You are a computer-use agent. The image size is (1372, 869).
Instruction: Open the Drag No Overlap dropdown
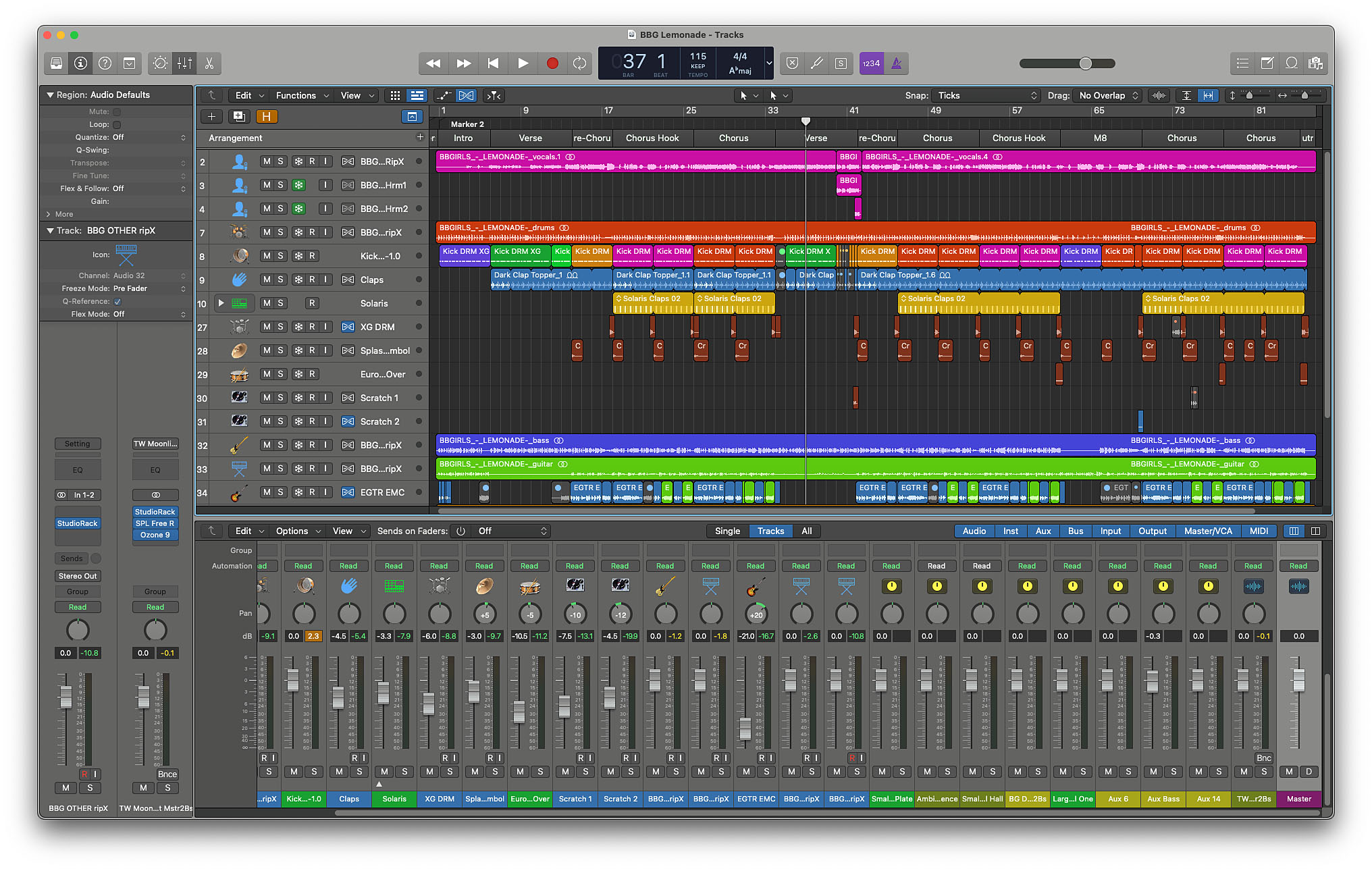pyautogui.click(x=1108, y=95)
